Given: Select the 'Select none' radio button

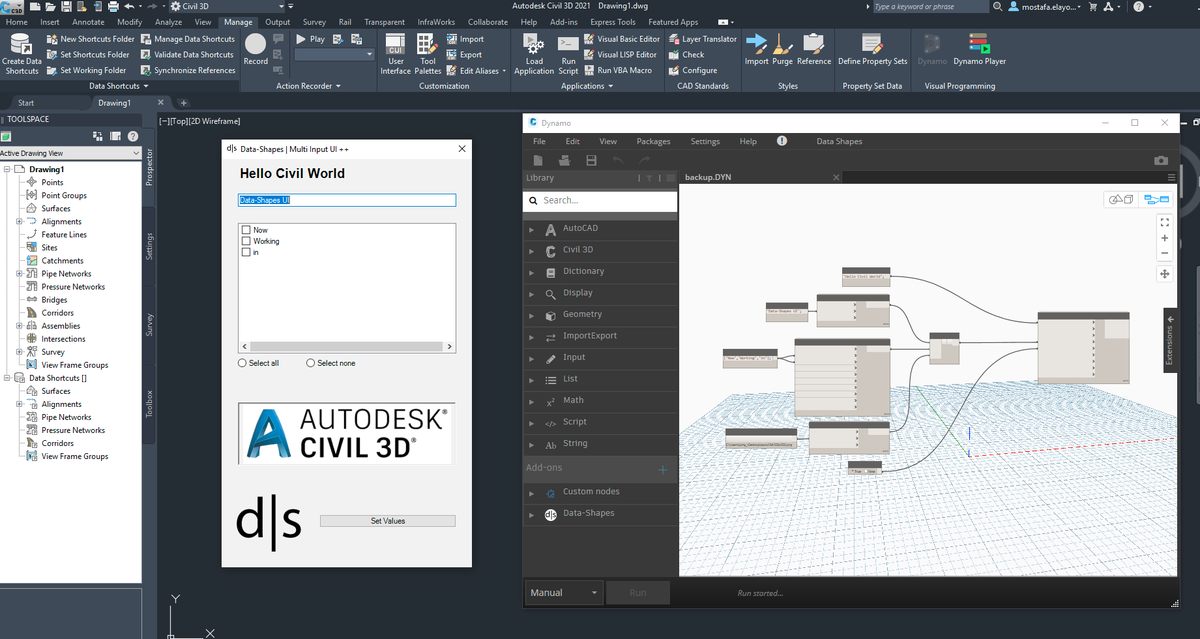Looking at the screenshot, I should (310, 363).
